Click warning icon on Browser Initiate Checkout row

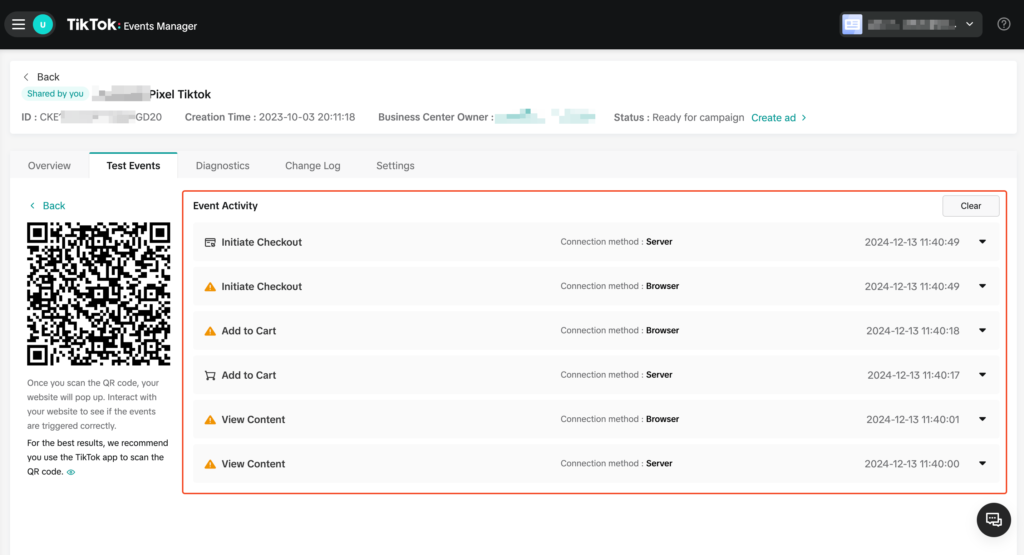point(210,287)
